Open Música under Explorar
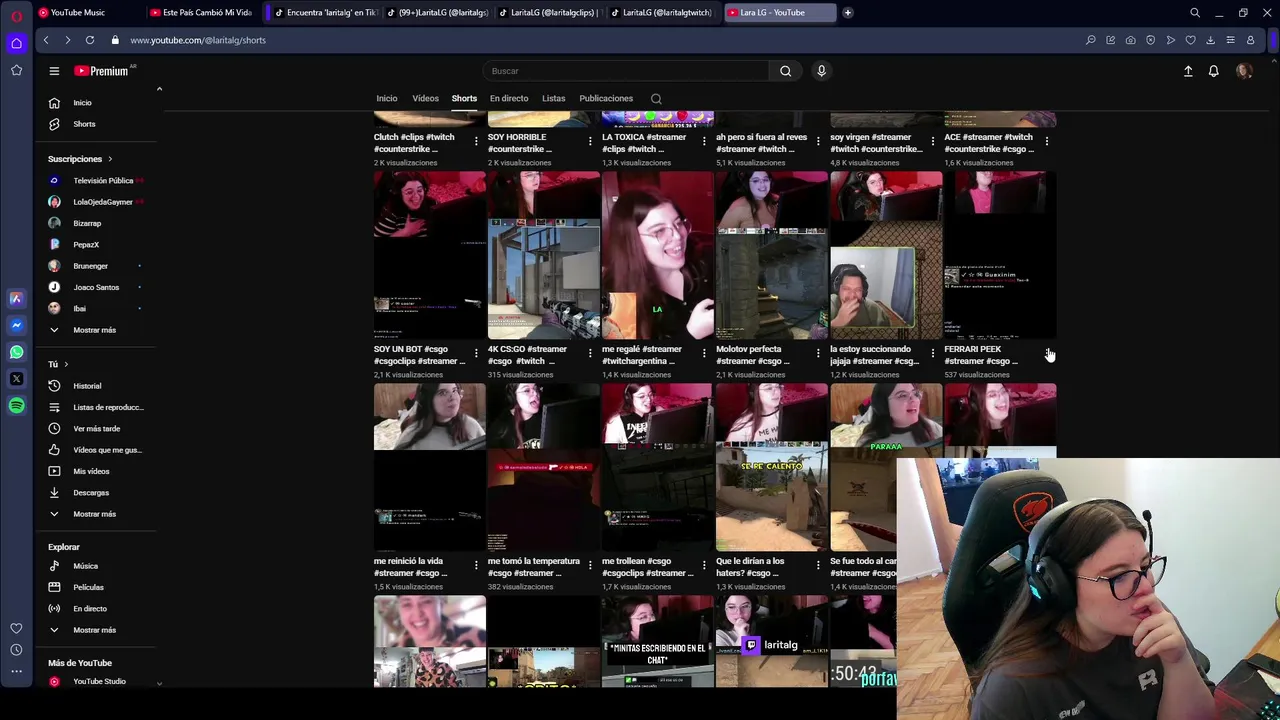This screenshot has width=1280, height=720. pyautogui.click(x=85, y=566)
